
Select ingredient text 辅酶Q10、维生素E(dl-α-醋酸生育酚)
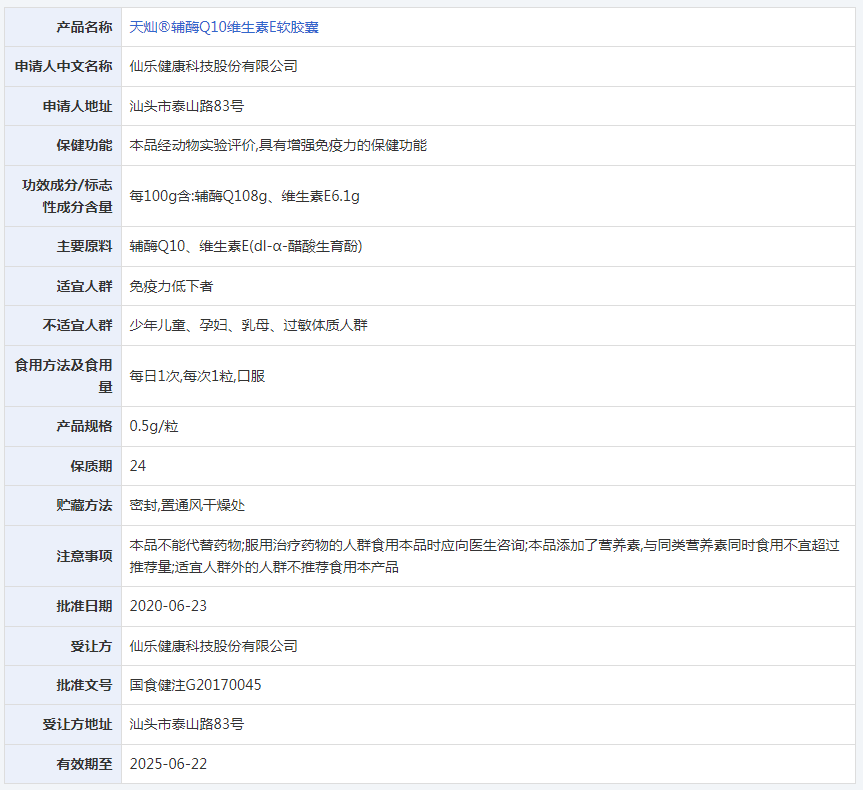[x=245, y=246]
